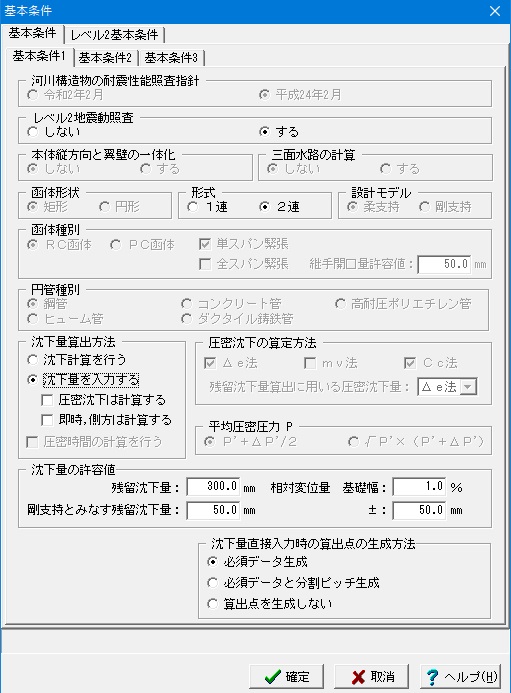Switch to the レベル2基本条件 tab
The height and width of the screenshot is (693, 511).
point(114,34)
